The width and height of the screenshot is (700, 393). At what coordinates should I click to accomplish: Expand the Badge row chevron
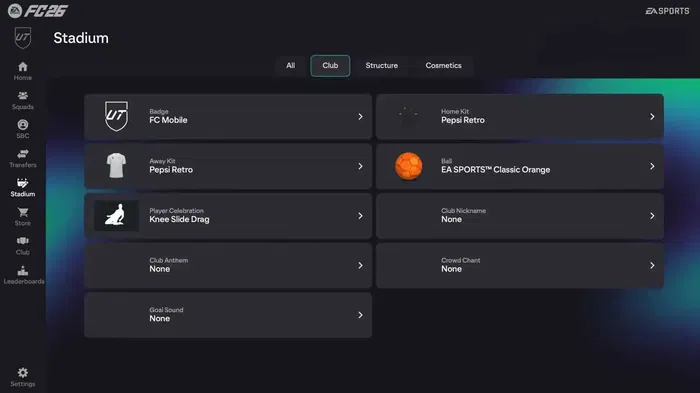coord(360,117)
